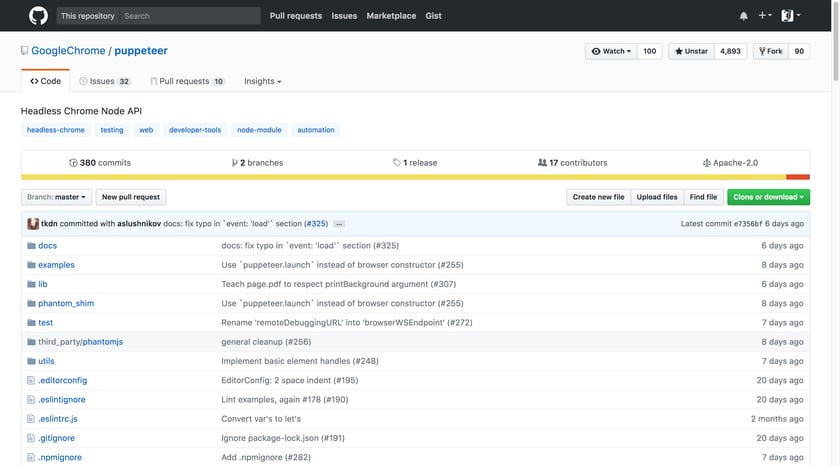Click the phantom_shim folder icon
Screen dimensions: 840x466
(x=31, y=304)
